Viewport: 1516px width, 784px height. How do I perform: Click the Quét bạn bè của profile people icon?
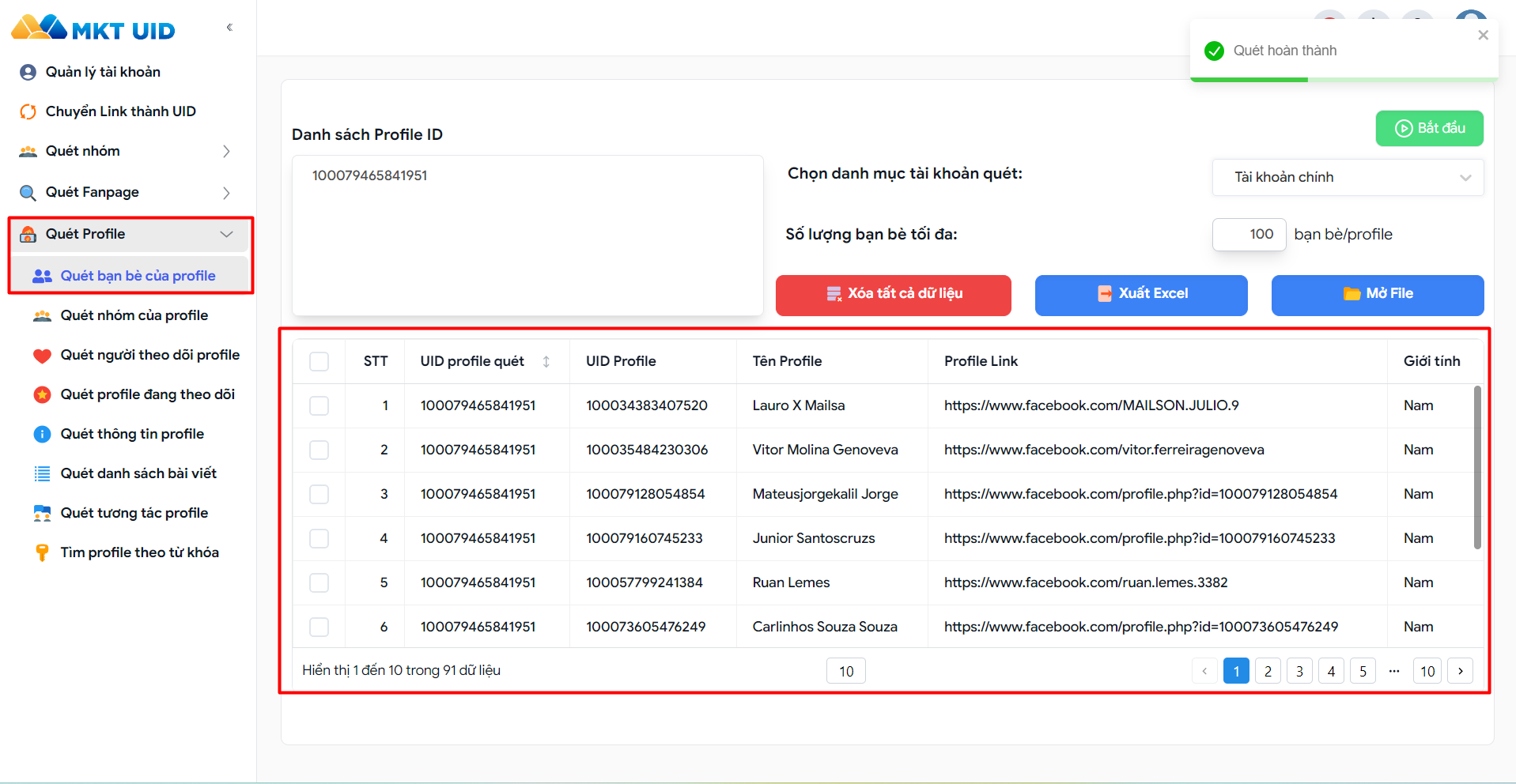[x=42, y=276]
